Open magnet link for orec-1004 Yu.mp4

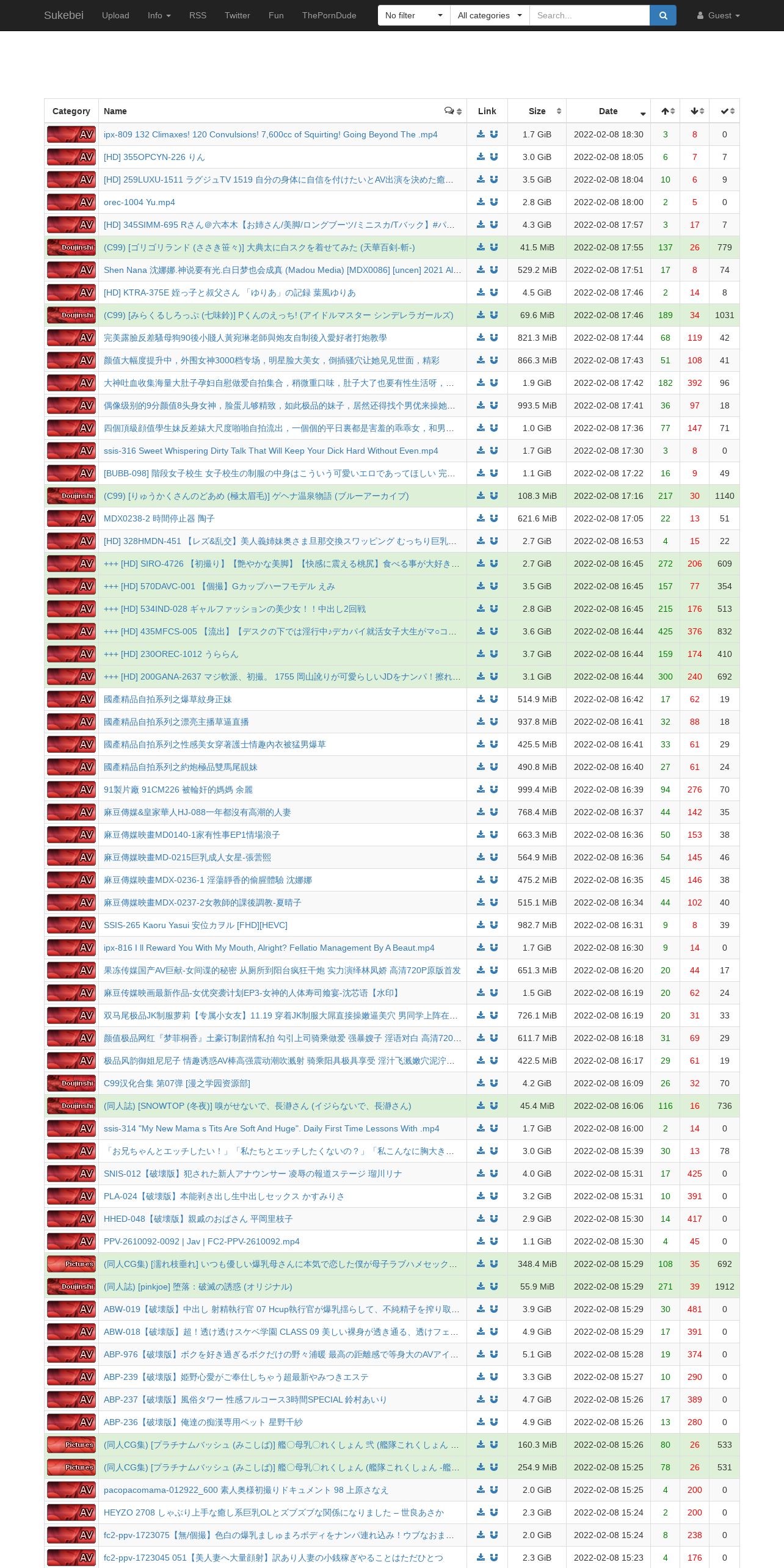(494, 202)
